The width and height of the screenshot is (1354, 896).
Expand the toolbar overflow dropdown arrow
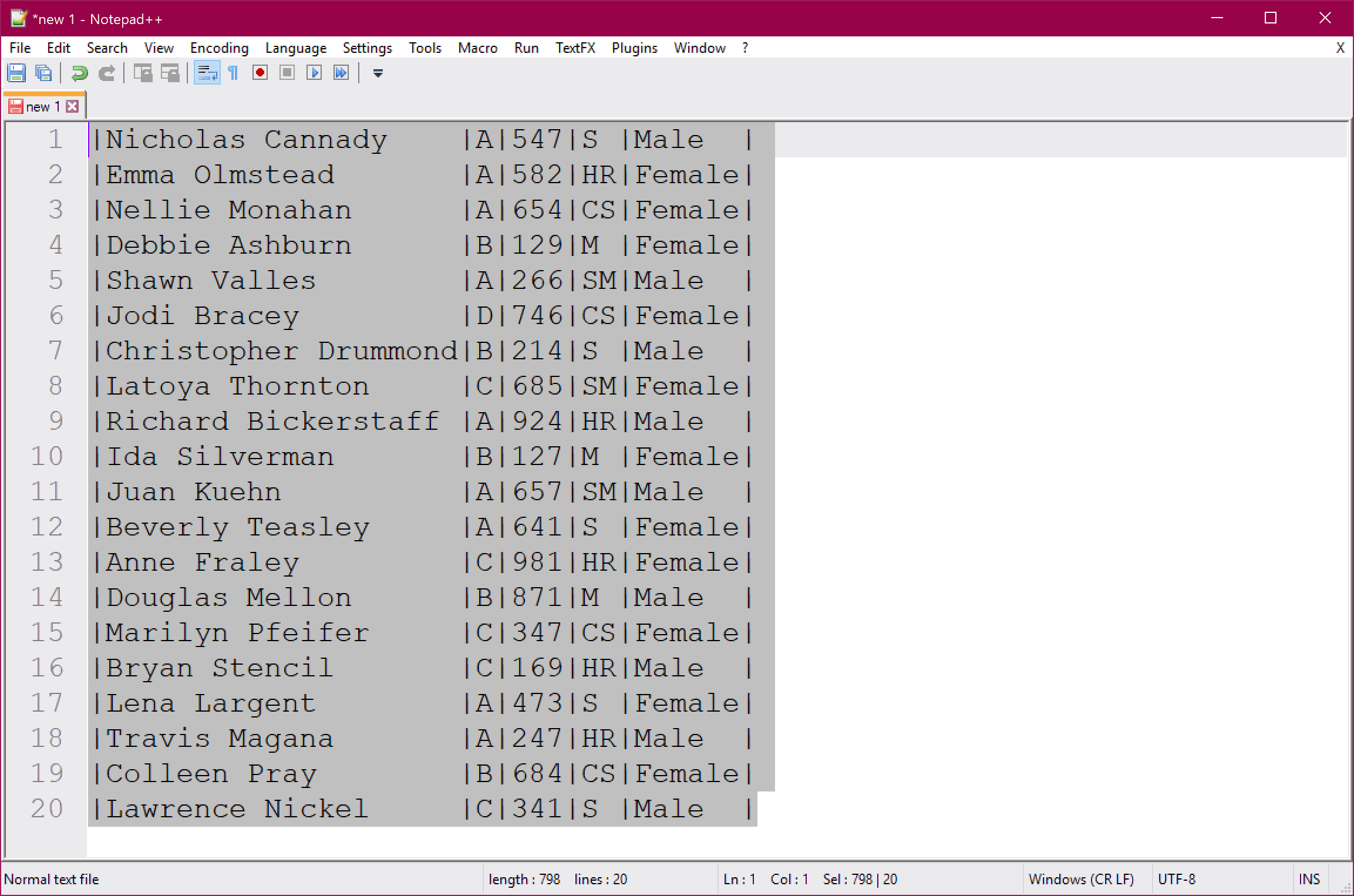[378, 73]
